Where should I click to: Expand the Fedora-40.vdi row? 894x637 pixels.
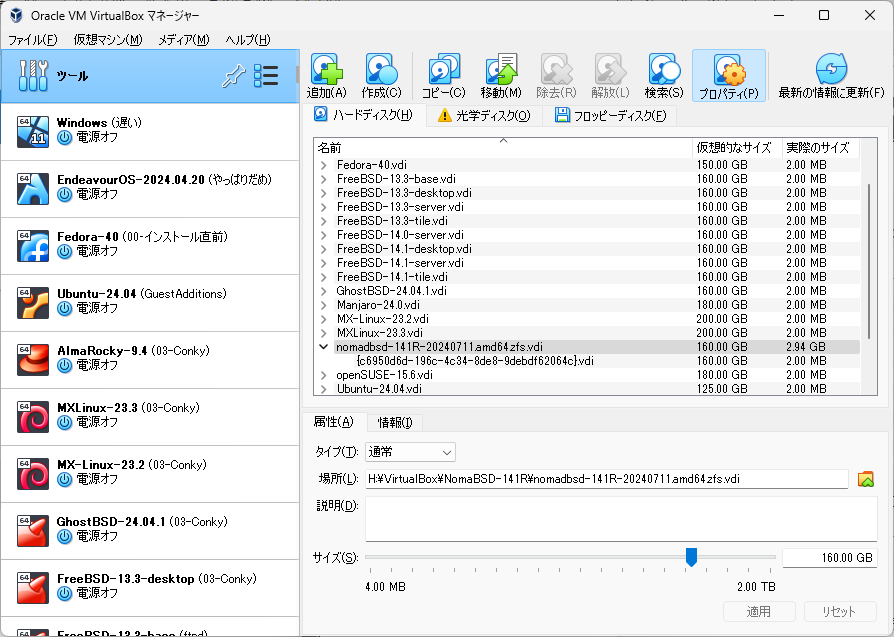(x=324, y=165)
